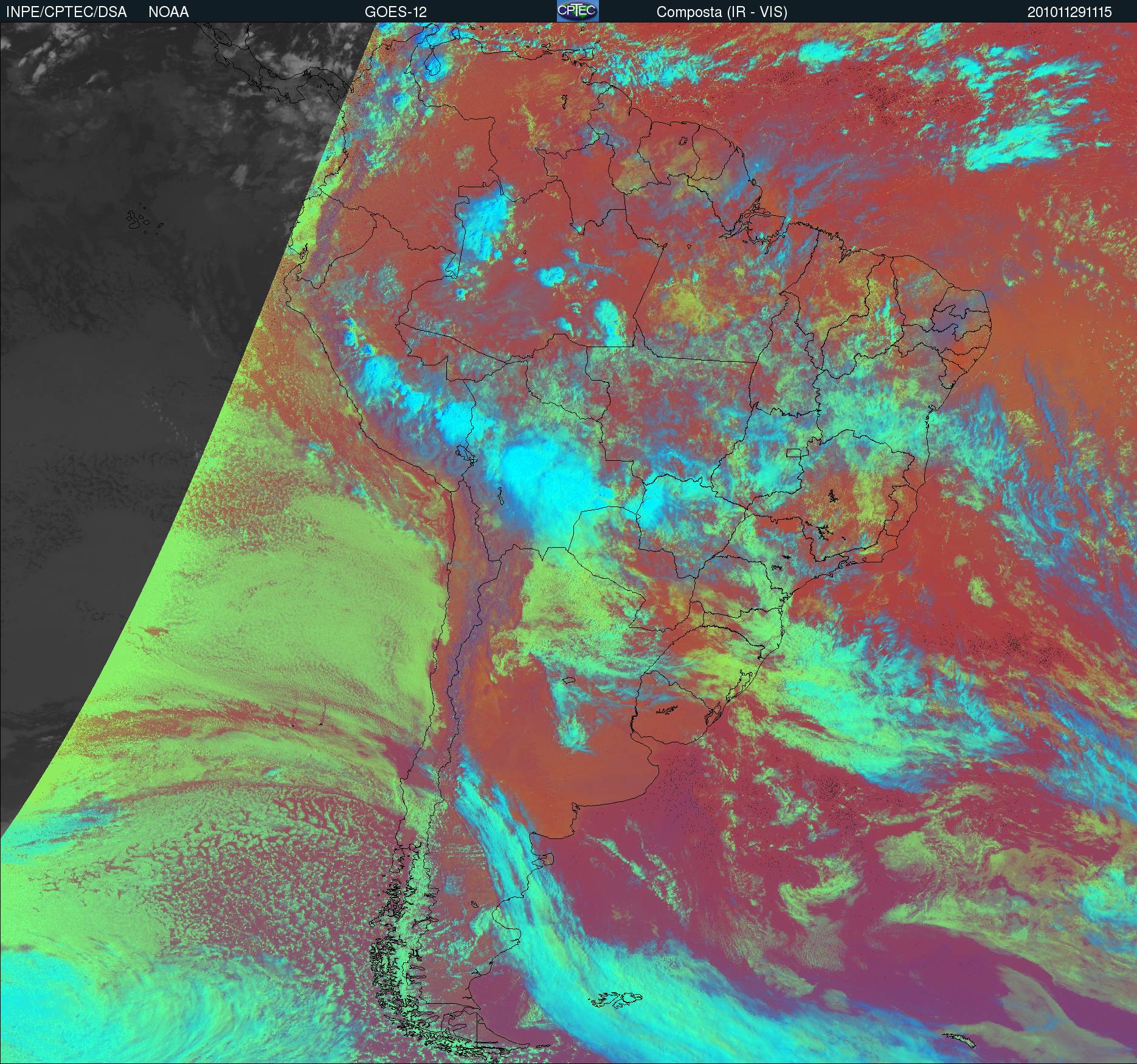Click the CPTEC logo in the header
This screenshot has height=1064, width=1137.
(577, 11)
